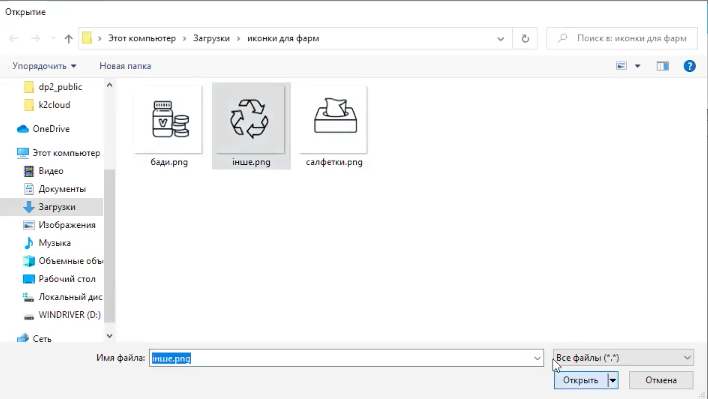
Task: Click the бади.png file name label
Action: tap(169, 162)
